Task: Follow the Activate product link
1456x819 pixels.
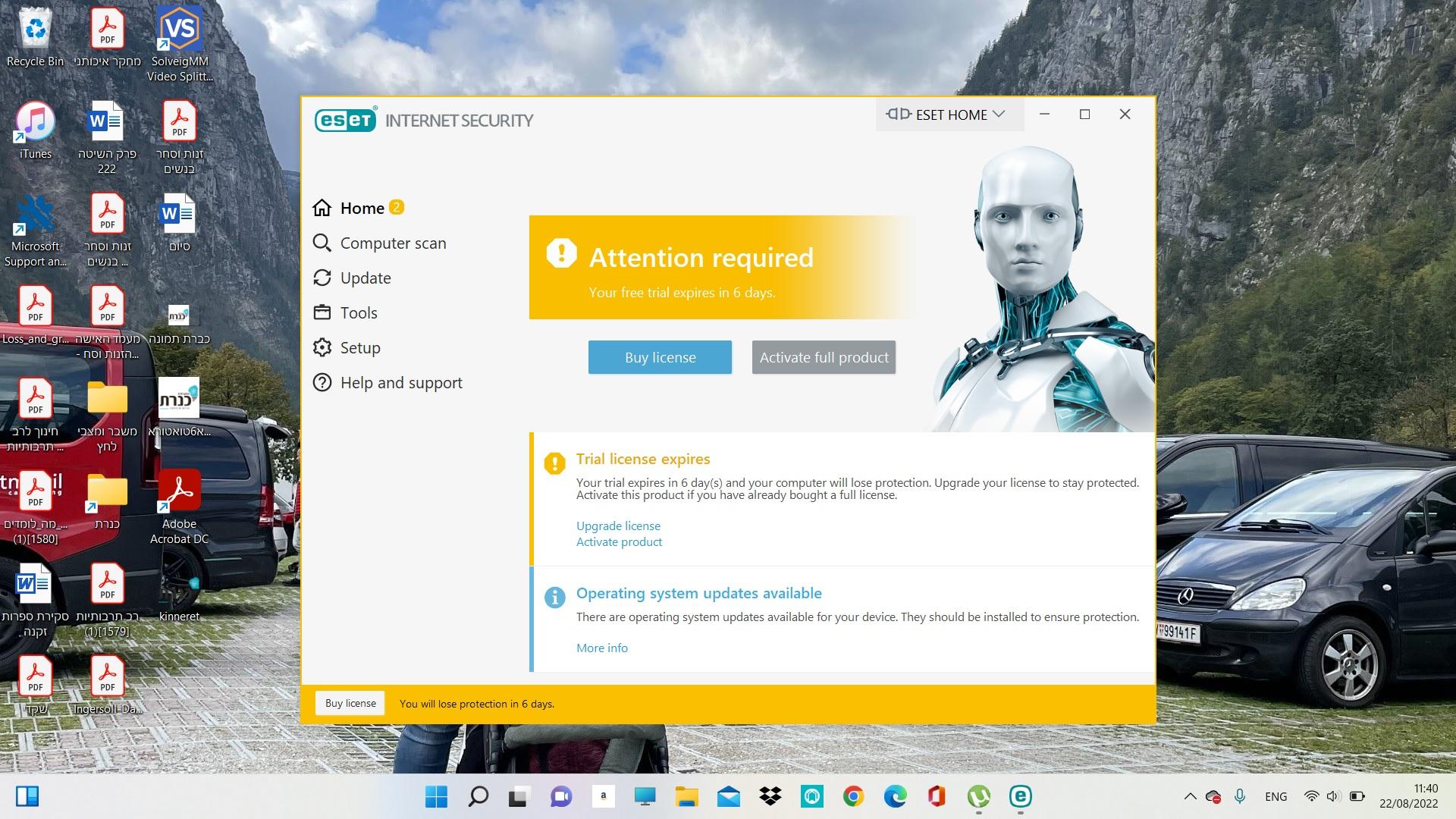Action: 619,541
